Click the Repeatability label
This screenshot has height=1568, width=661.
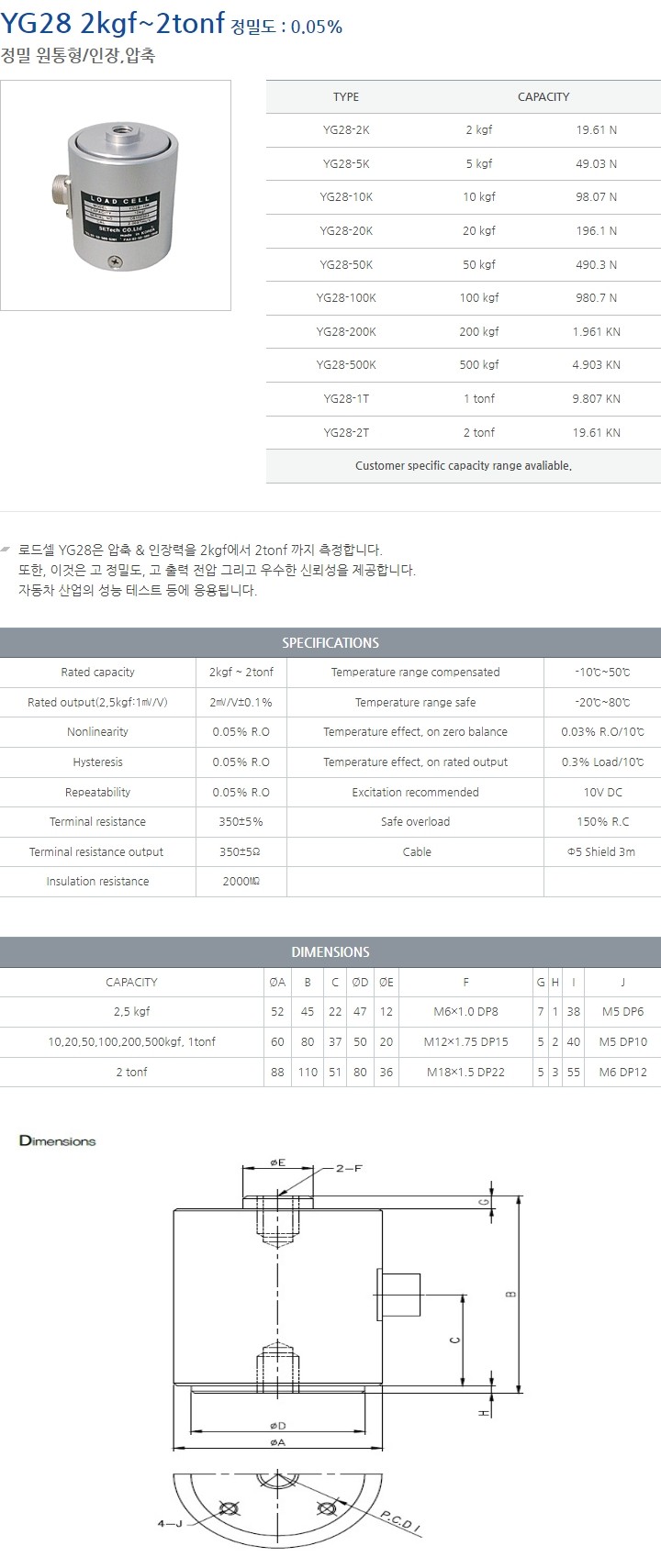[97, 793]
